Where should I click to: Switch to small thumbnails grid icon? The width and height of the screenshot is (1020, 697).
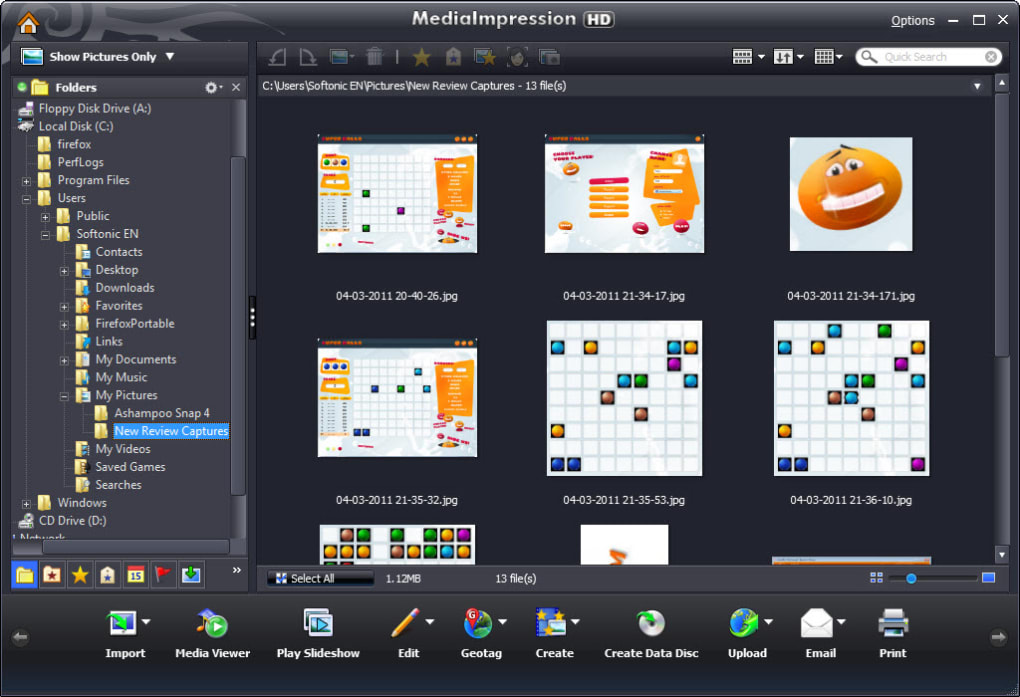[876, 578]
